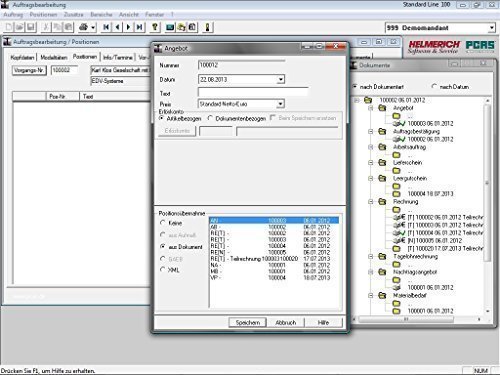Select the Angebot folder icon in Dokumente tree
Viewport: 500px width, 375px height.
coord(382,108)
